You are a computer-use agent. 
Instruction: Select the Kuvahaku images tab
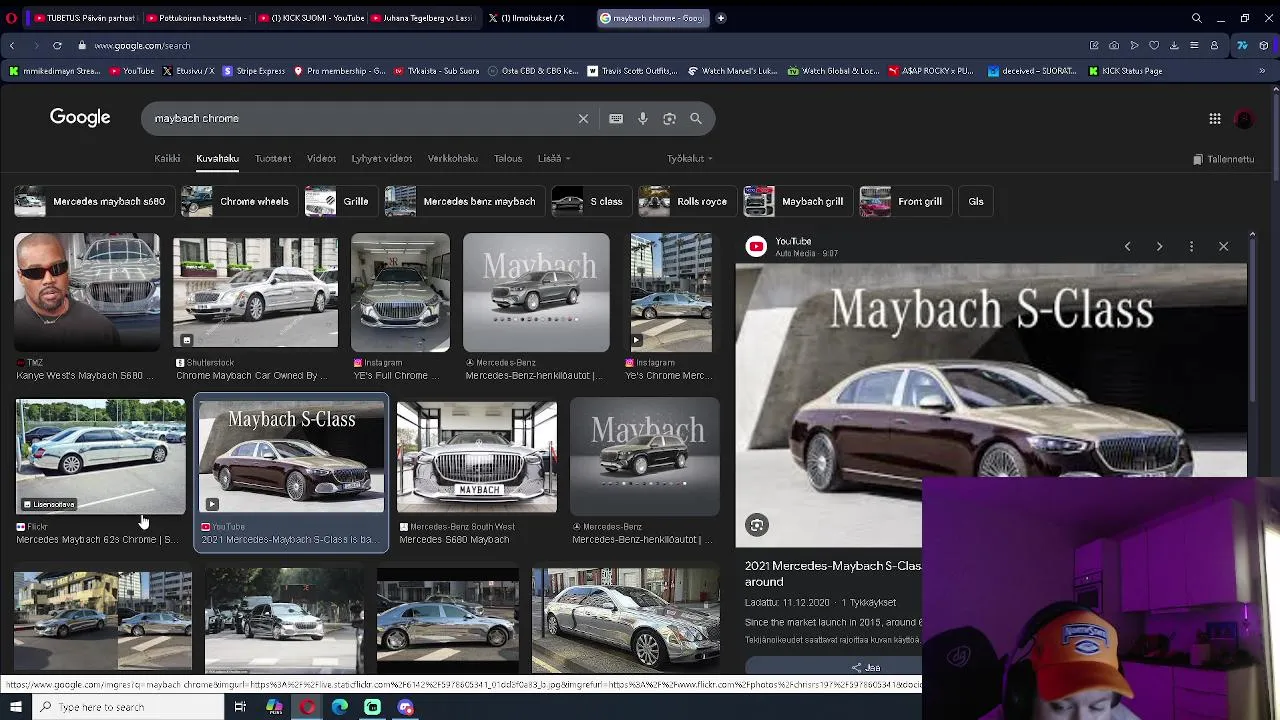pos(217,158)
